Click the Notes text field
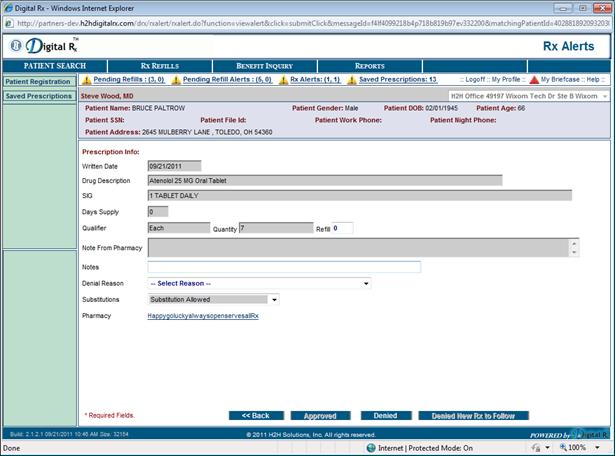 [x=284, y=267]
